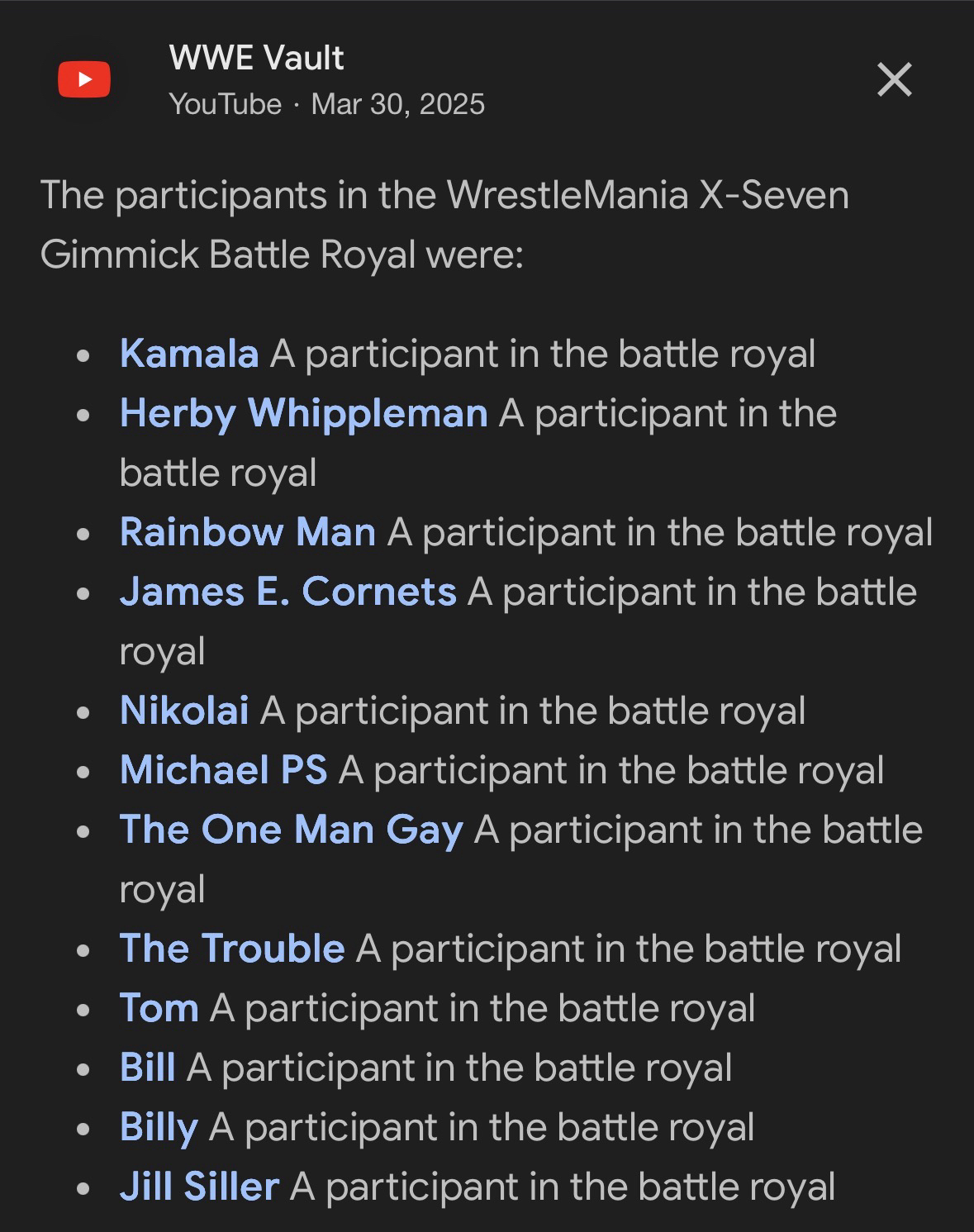Follow the Herby Whippleman link
The height and width of the screenshot is (1232, 974).
click(x=303, y=413)
